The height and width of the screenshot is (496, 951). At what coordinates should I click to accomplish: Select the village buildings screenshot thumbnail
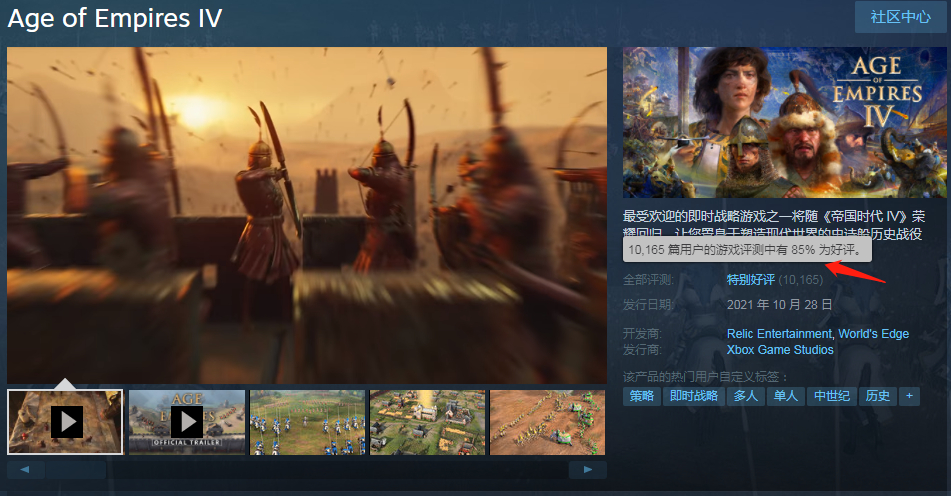[x=428, y=422]
